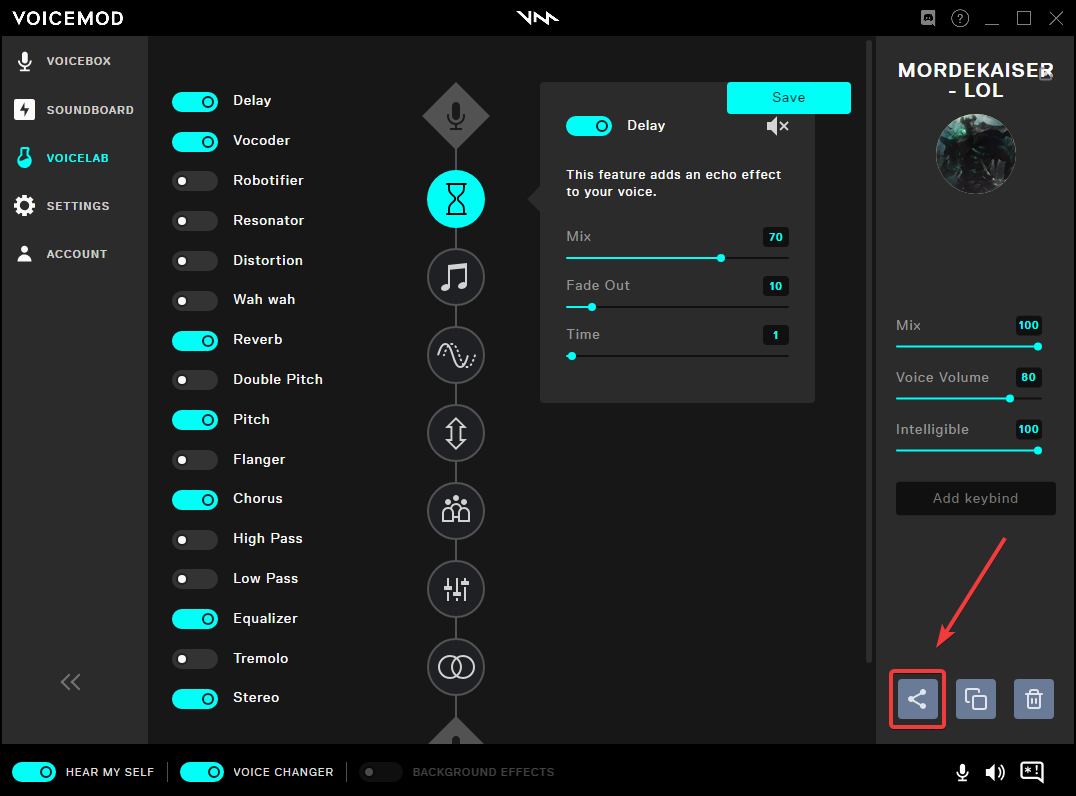Turn off the Reverb effect
Viewport: 1076px width, 796px height.
click(195, 340)
